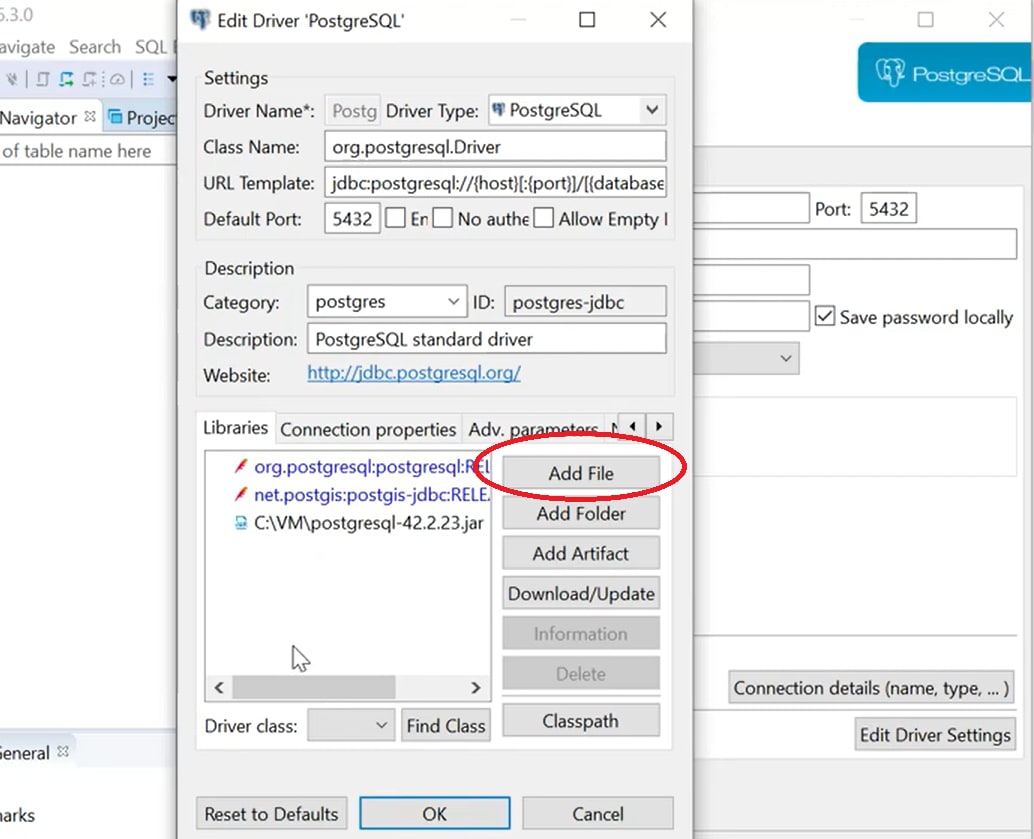Select the Projects tab icon
This screenshot has height=839, width=1034.
pos(117,117)
